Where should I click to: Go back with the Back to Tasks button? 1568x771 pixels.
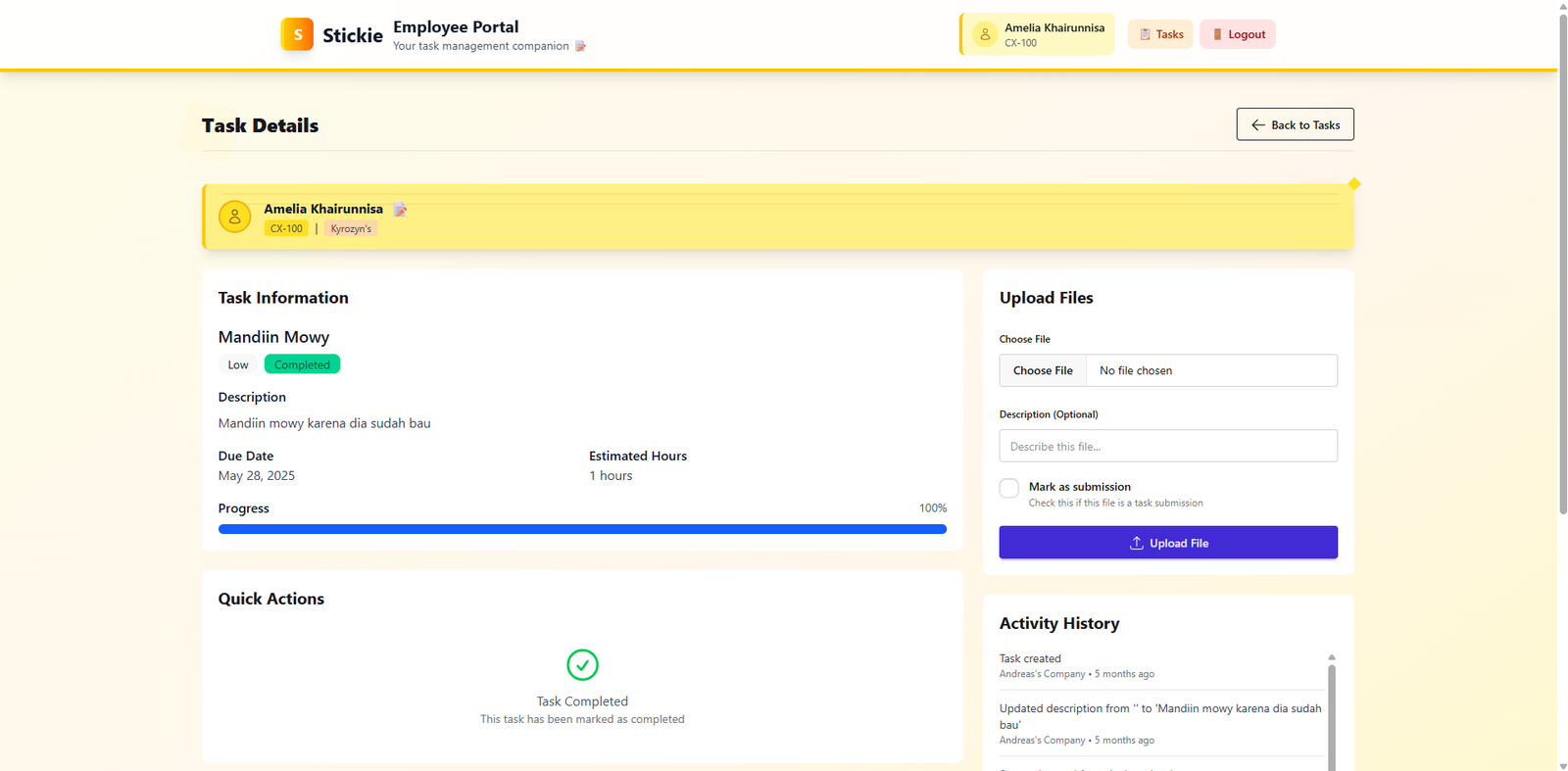[1295, 124]
